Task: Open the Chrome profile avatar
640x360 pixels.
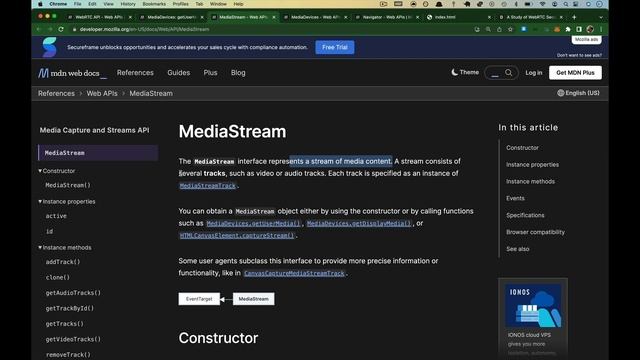Action: click(590, 29)
